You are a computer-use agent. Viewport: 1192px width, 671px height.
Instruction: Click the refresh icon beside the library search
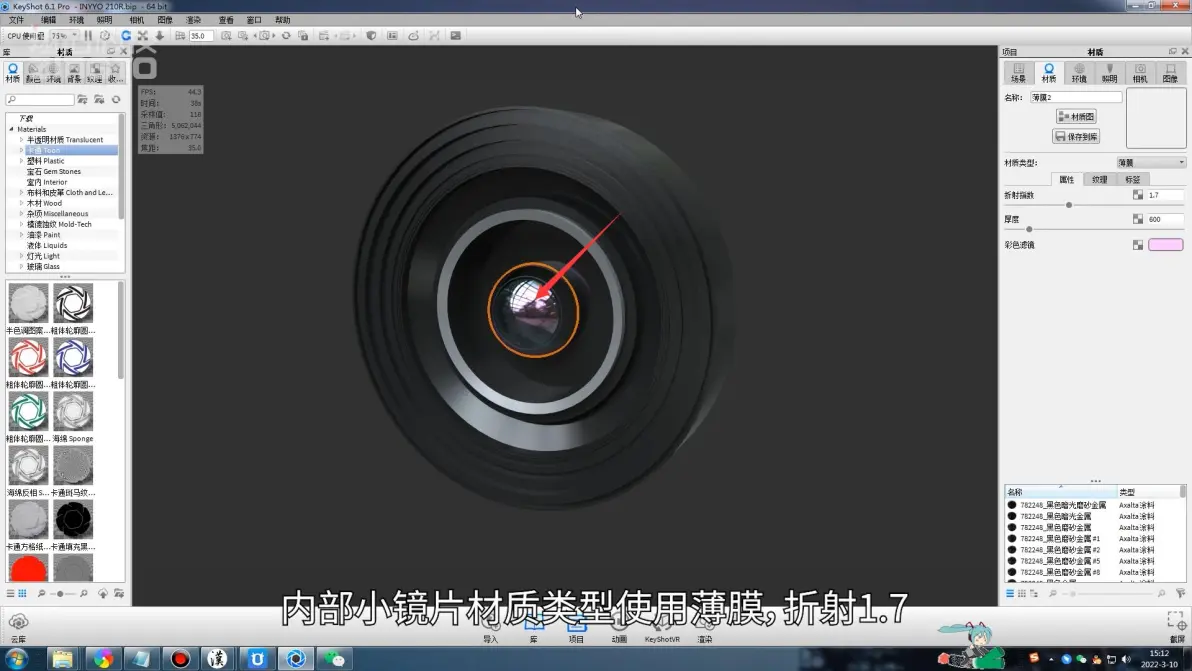click(x=116, y=100)
